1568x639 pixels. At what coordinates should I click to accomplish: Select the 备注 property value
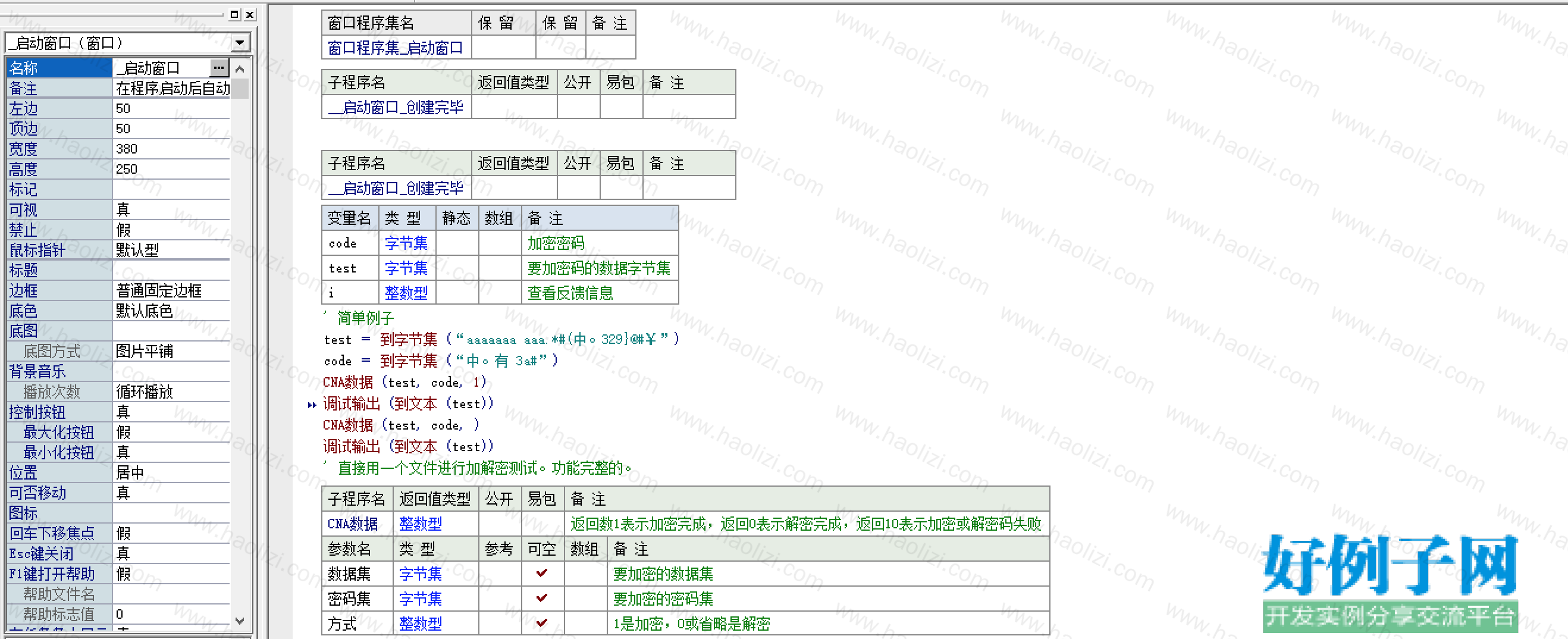pyautogui.click(x=173, y=88)
